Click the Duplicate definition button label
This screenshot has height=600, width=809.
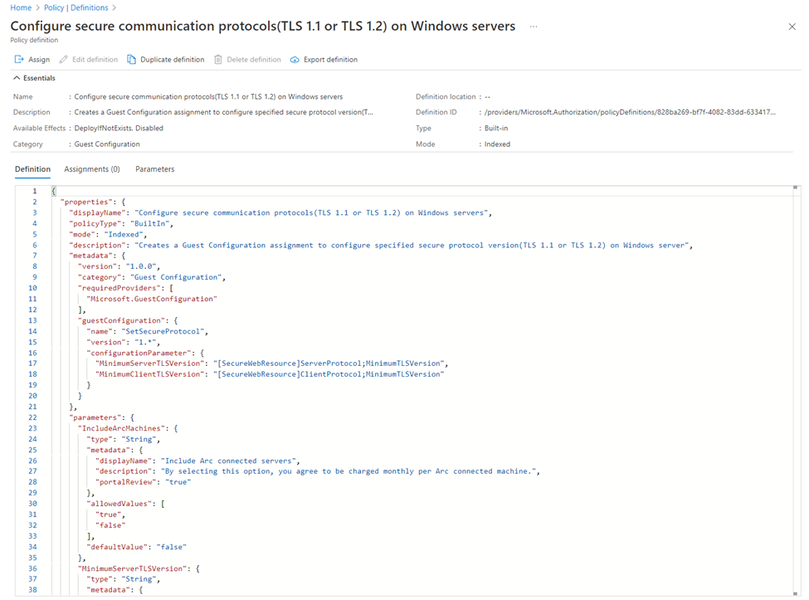[x=172, y=60]
